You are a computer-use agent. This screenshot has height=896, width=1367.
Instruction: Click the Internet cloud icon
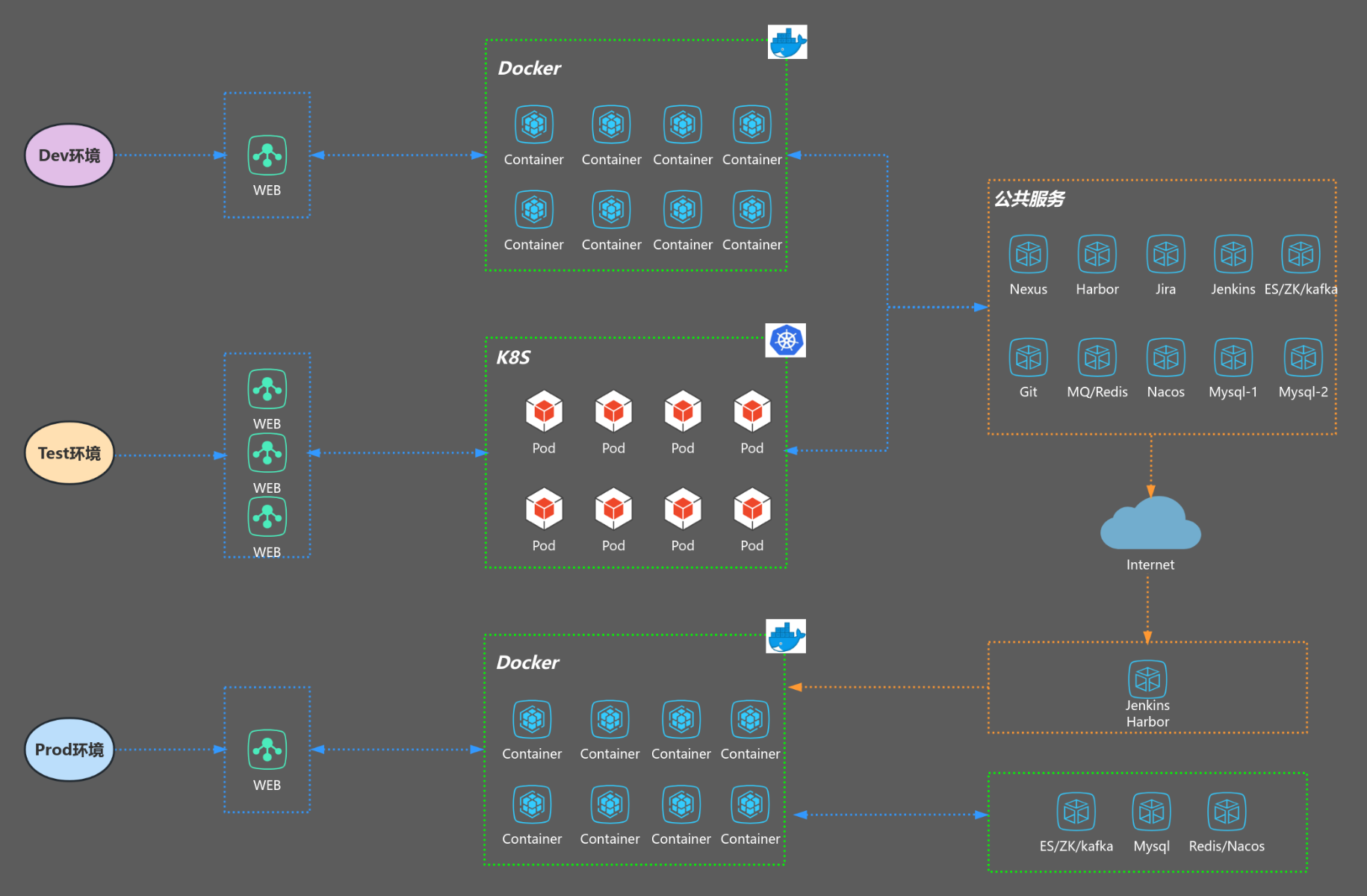(x=1150, y=524)
